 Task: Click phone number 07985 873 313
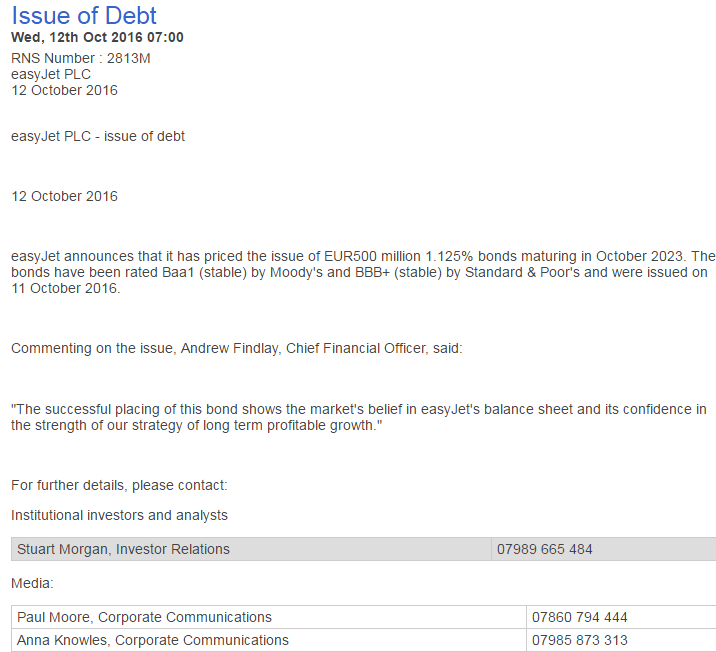coord(580,640)
